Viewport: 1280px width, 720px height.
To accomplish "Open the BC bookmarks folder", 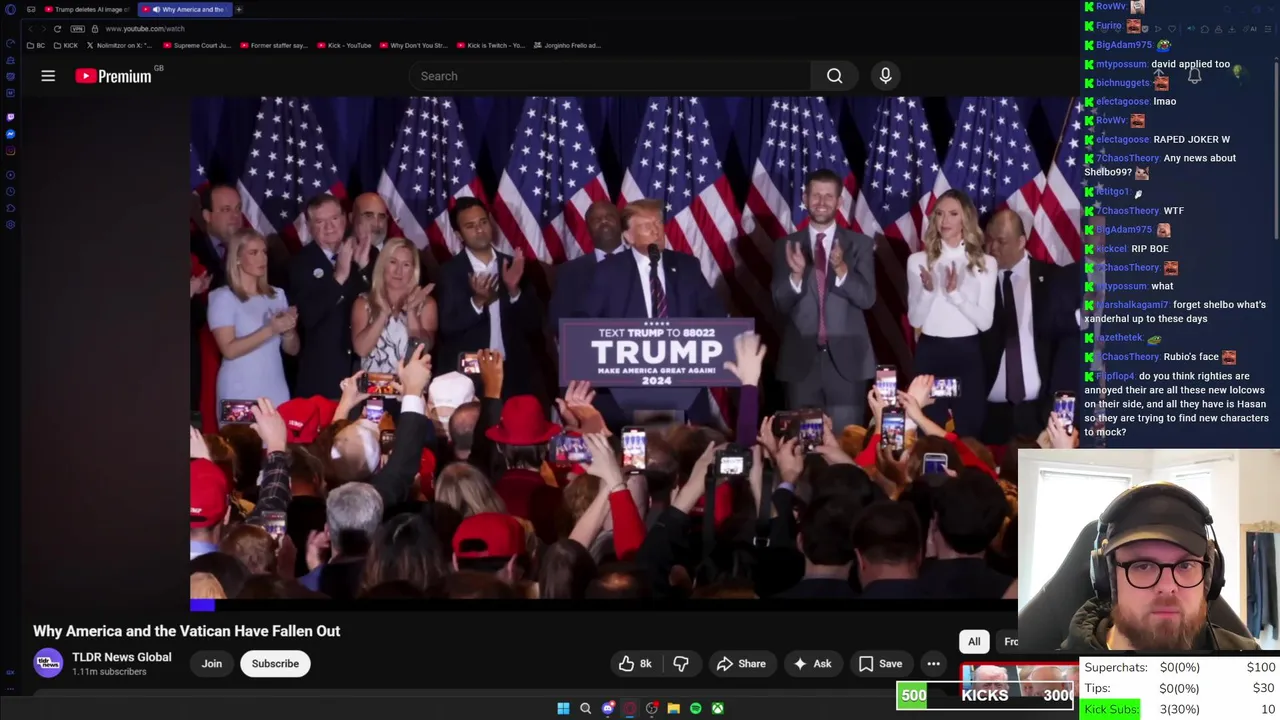I will click(36, 45).
